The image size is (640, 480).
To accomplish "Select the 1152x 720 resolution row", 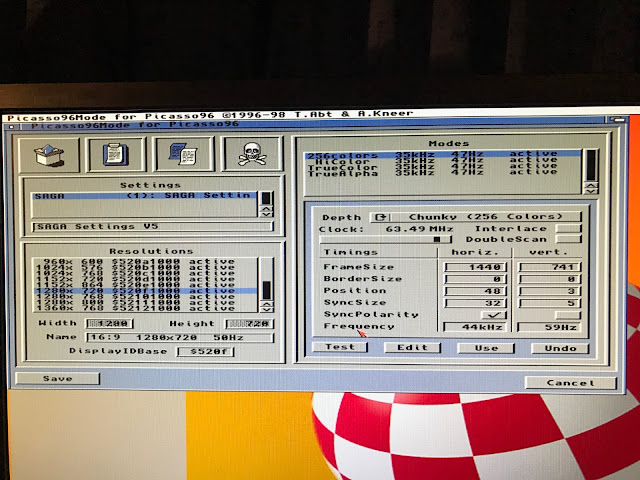I will click(x=145, y=279).
